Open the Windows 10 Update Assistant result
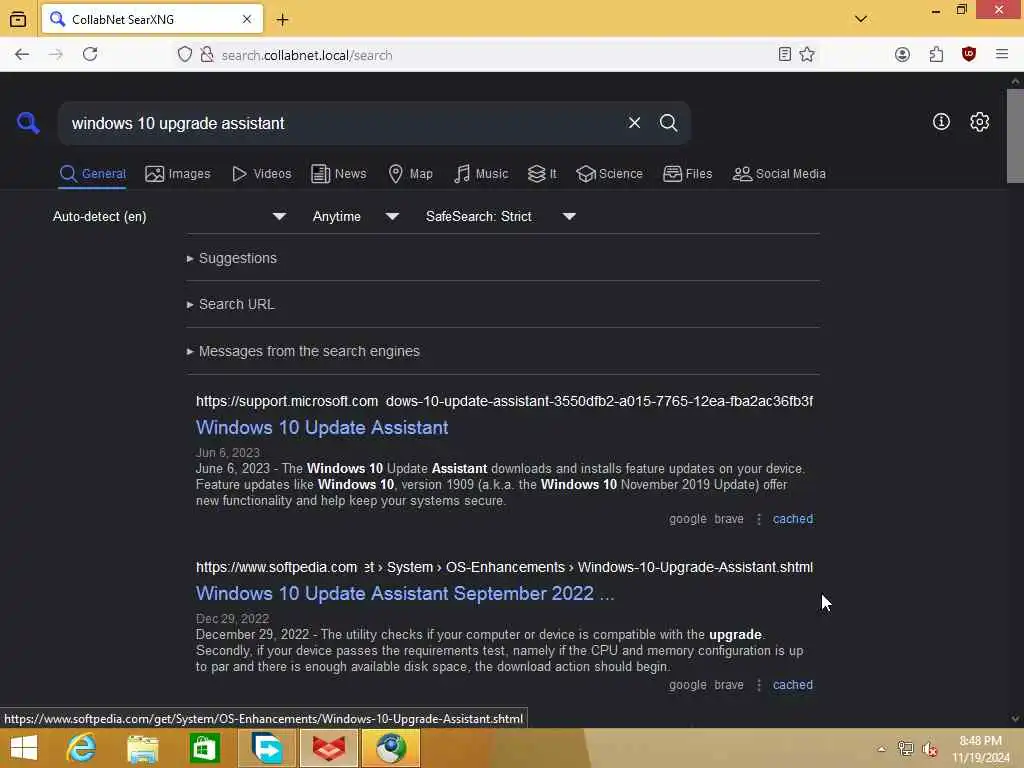This screenshot has width=1024, height=768. point(322,428)
